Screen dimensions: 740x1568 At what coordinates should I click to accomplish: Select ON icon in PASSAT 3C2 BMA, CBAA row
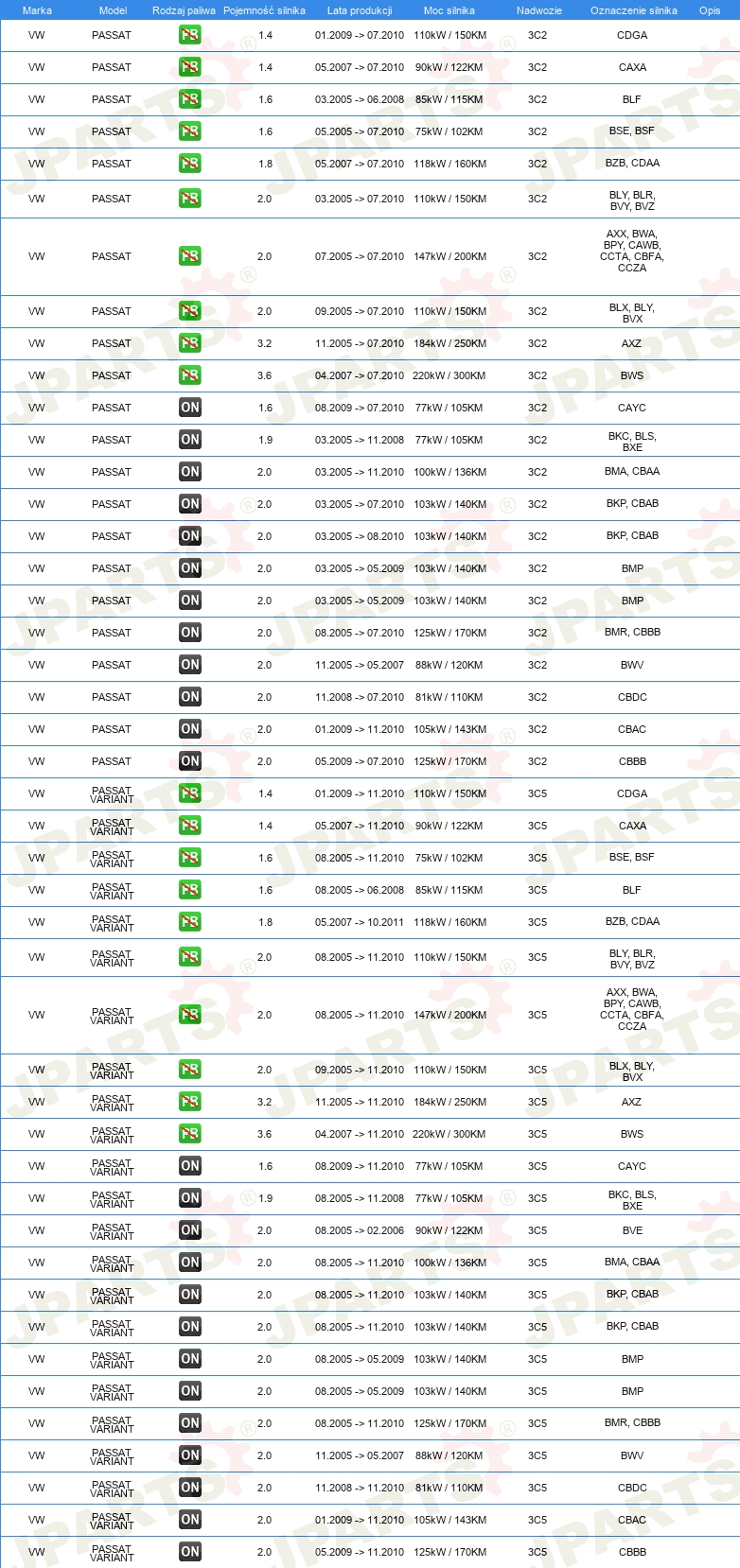(x=190, y=472)
